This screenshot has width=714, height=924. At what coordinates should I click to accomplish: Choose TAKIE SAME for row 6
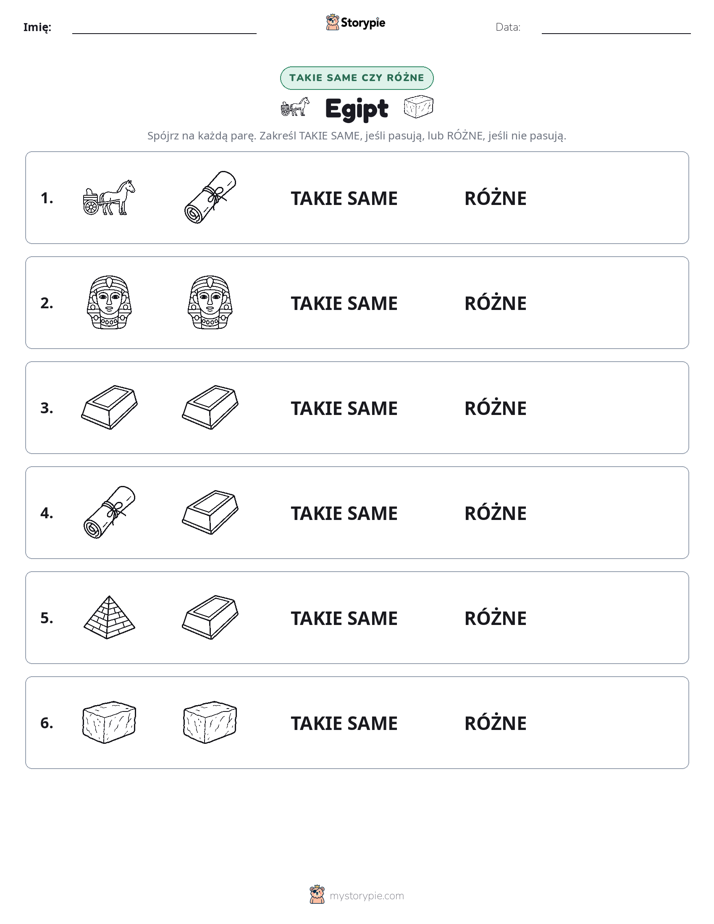344,722
